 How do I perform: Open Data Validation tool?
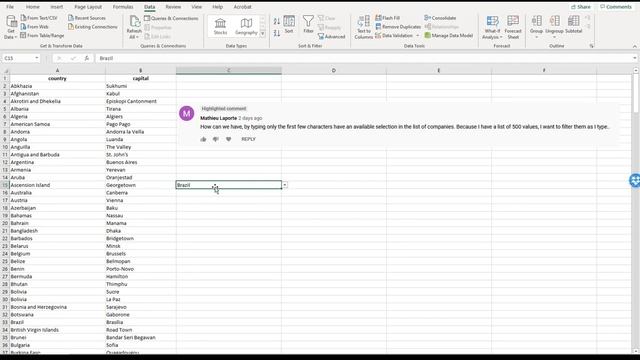click(394, 36)
